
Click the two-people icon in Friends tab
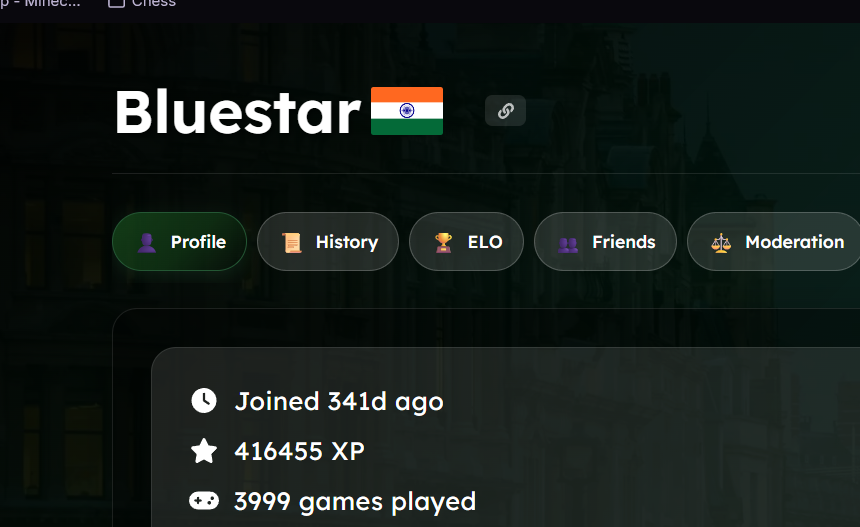click(x=568, y=244)
